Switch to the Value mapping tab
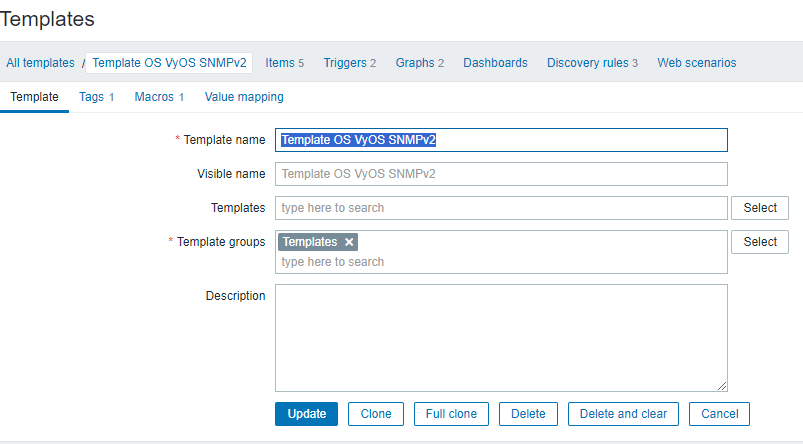The image size is (803, 444). 244,97
